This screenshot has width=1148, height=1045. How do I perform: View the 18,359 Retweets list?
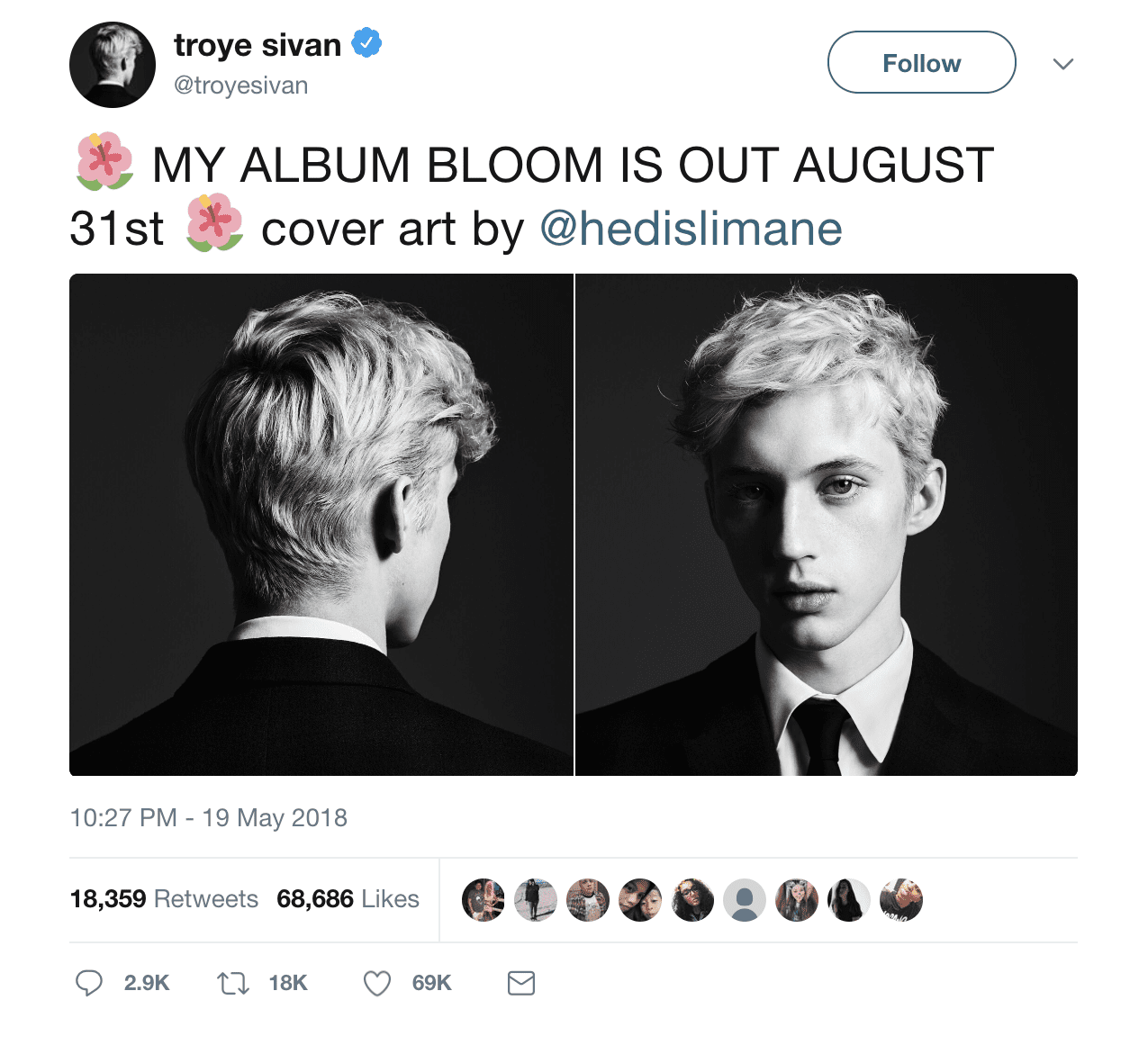(x=164, y=898)
